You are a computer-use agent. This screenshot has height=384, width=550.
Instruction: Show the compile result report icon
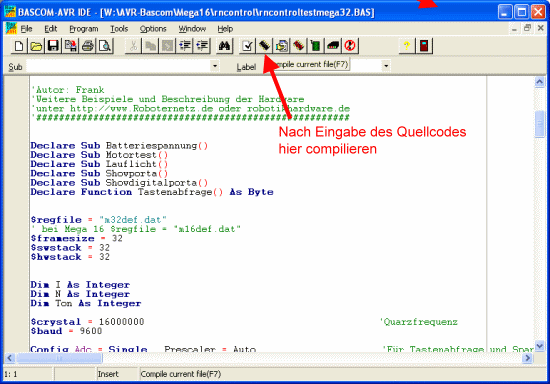(282, 46)
